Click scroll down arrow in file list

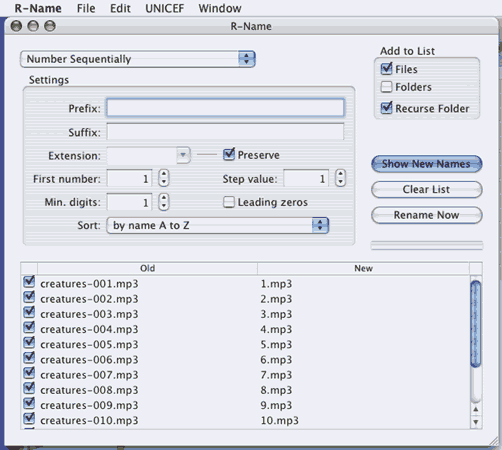pyautogui.click(x=476, y=422)
